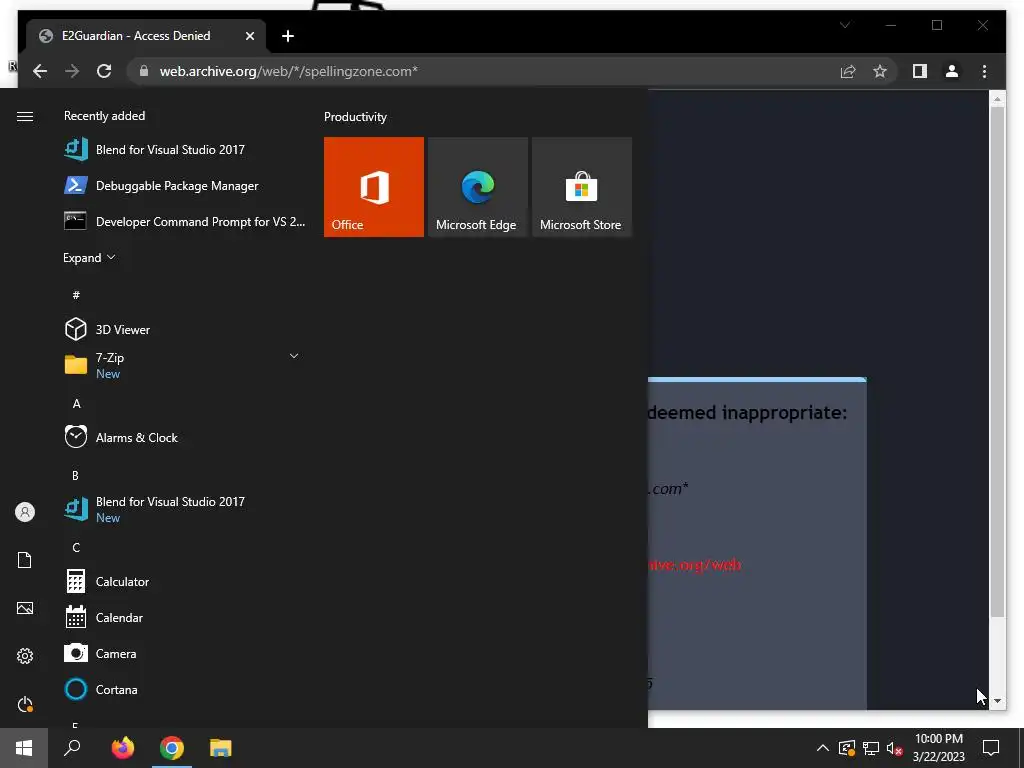
Task: Launch Calculator app
Action: [185, 581]
